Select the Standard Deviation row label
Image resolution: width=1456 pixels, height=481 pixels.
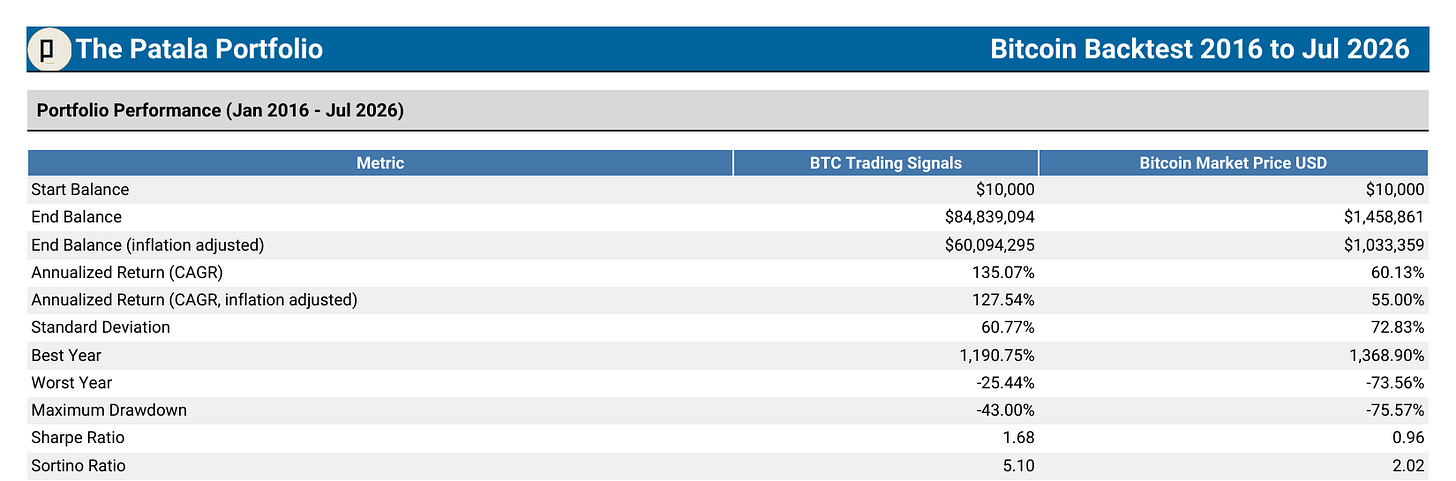pos(101,328)
